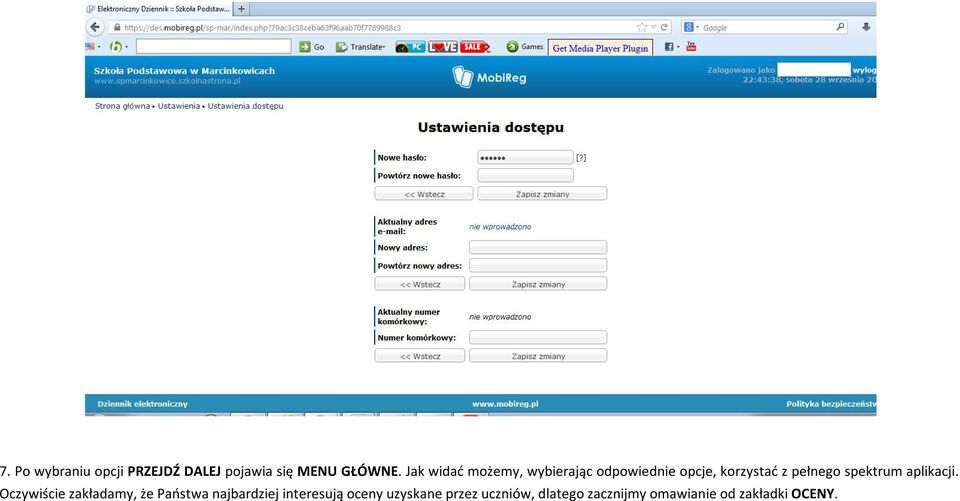Click the YouTube icon in toolbar
The image size is (960, 501).
point(691,47)
